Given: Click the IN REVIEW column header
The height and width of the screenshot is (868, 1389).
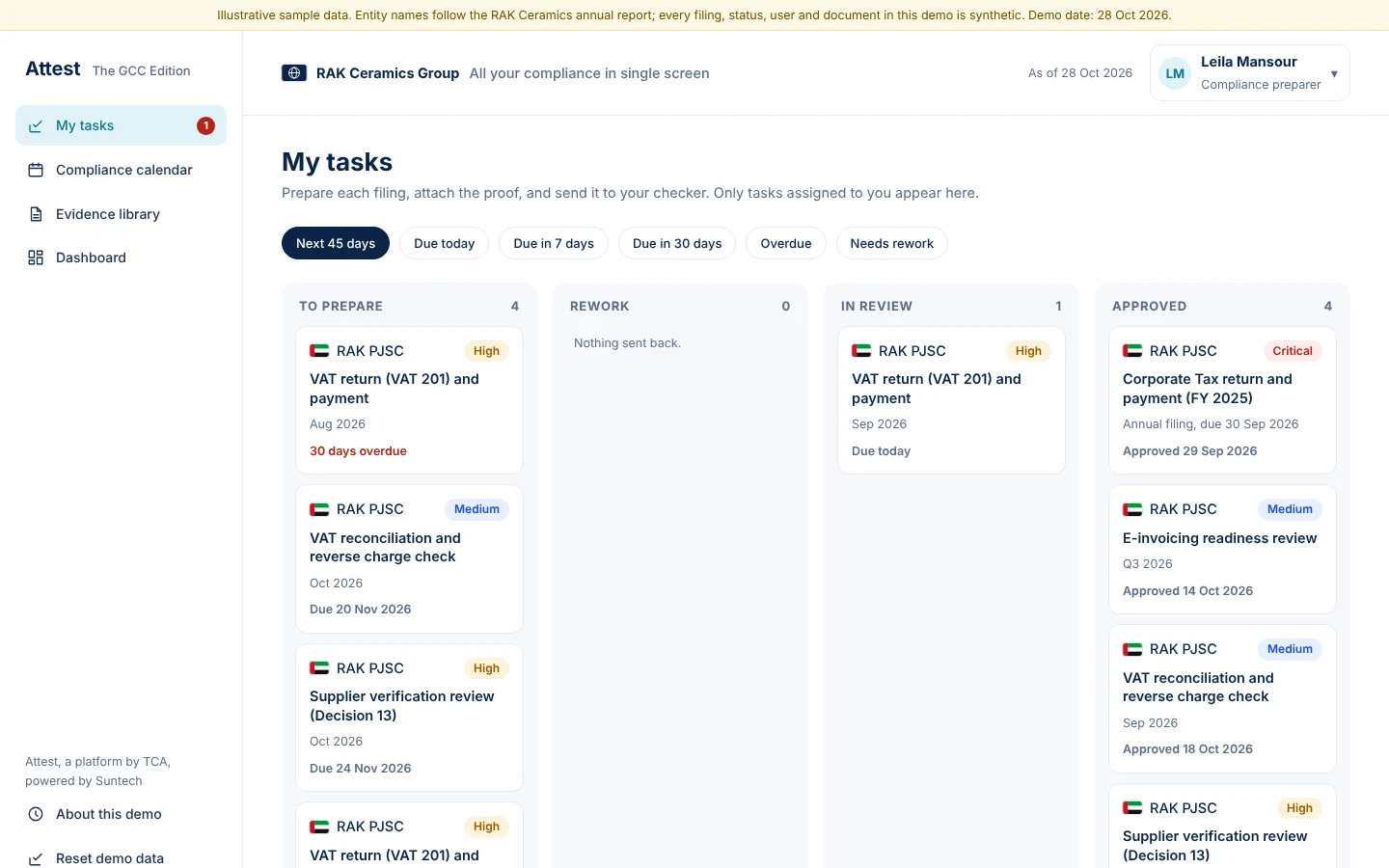Looking at the screenshot, I should 877,306.
